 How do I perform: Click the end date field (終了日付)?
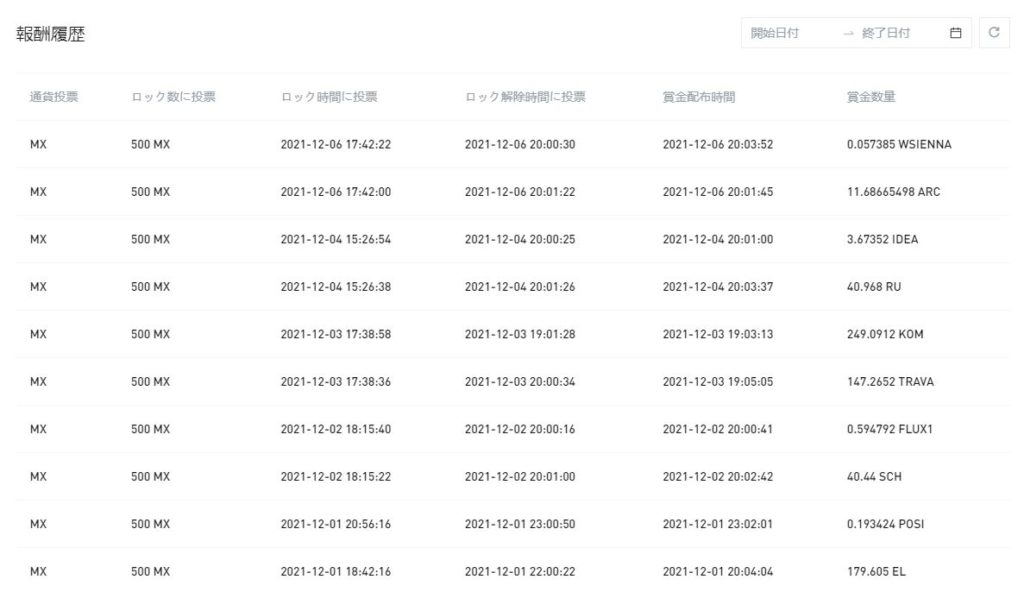coord(887,33)
